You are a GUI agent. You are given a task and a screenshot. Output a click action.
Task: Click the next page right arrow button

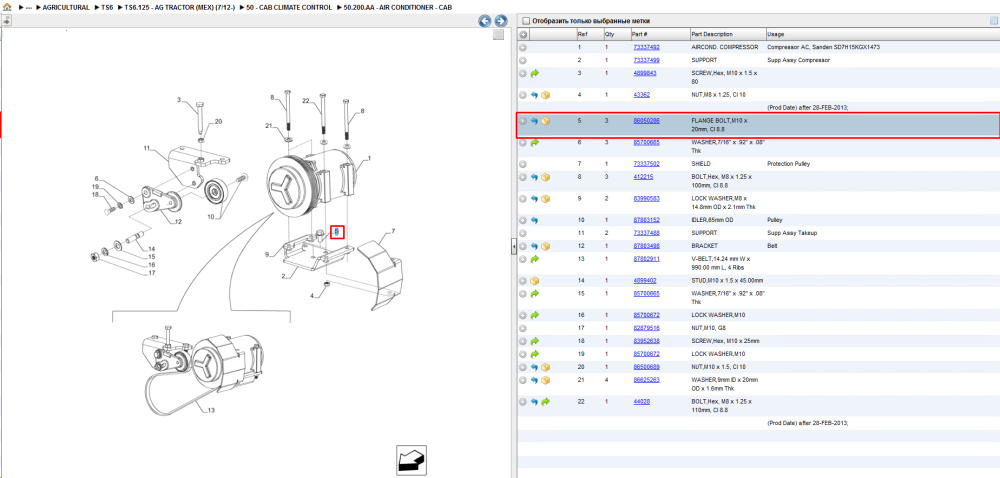click(x=501, y=21)
